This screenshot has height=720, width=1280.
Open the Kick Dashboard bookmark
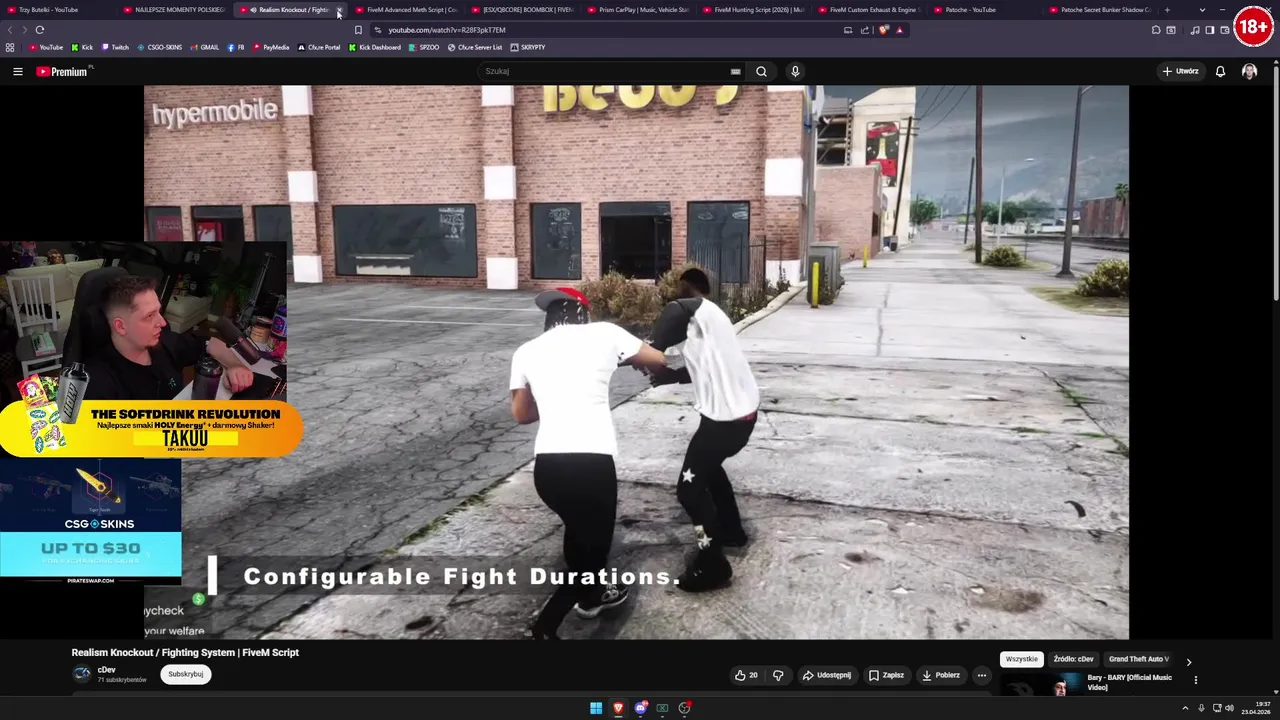coord(375,47)
